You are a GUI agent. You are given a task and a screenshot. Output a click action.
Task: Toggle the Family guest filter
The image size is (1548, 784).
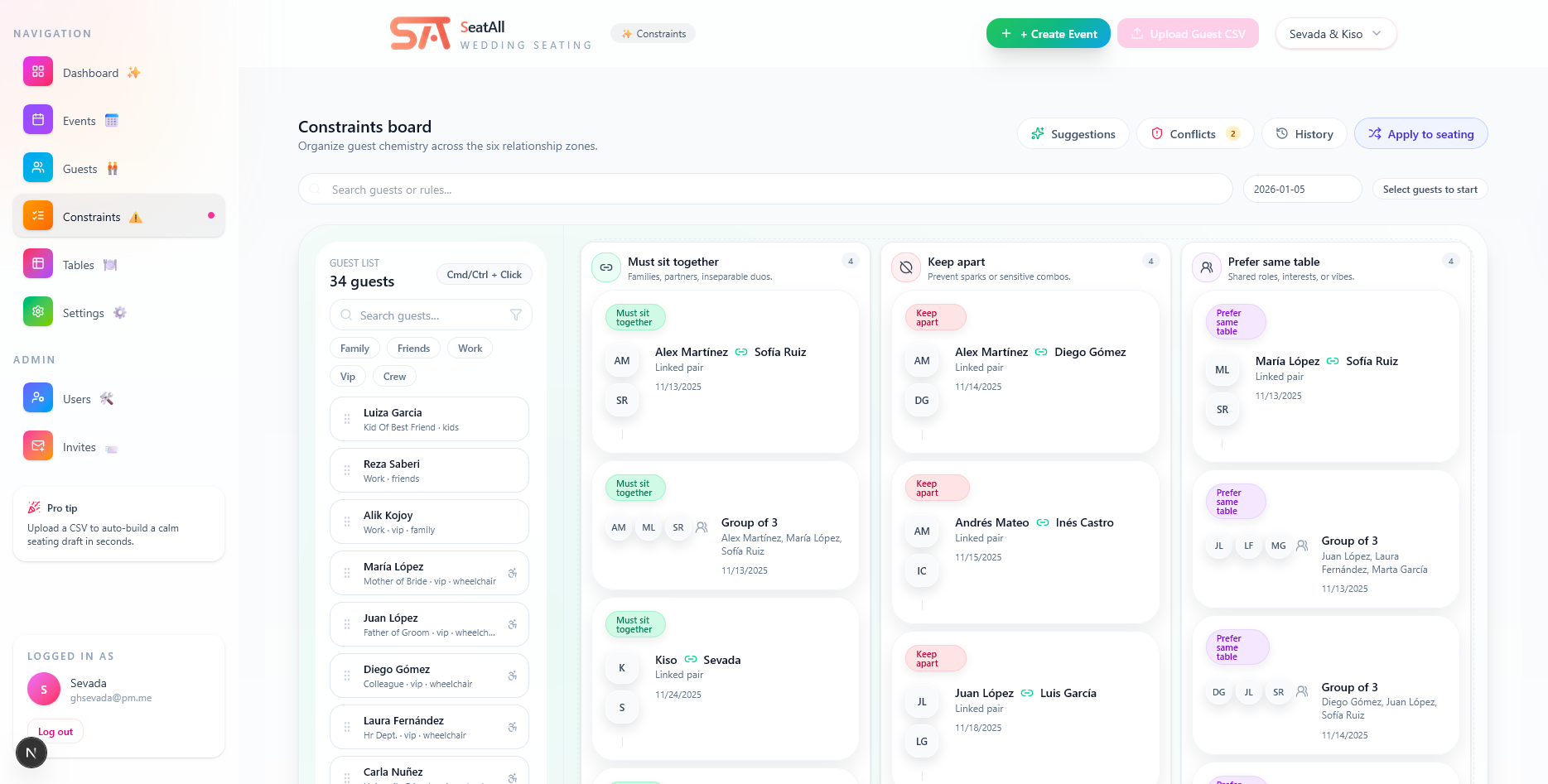click(354, 348)
